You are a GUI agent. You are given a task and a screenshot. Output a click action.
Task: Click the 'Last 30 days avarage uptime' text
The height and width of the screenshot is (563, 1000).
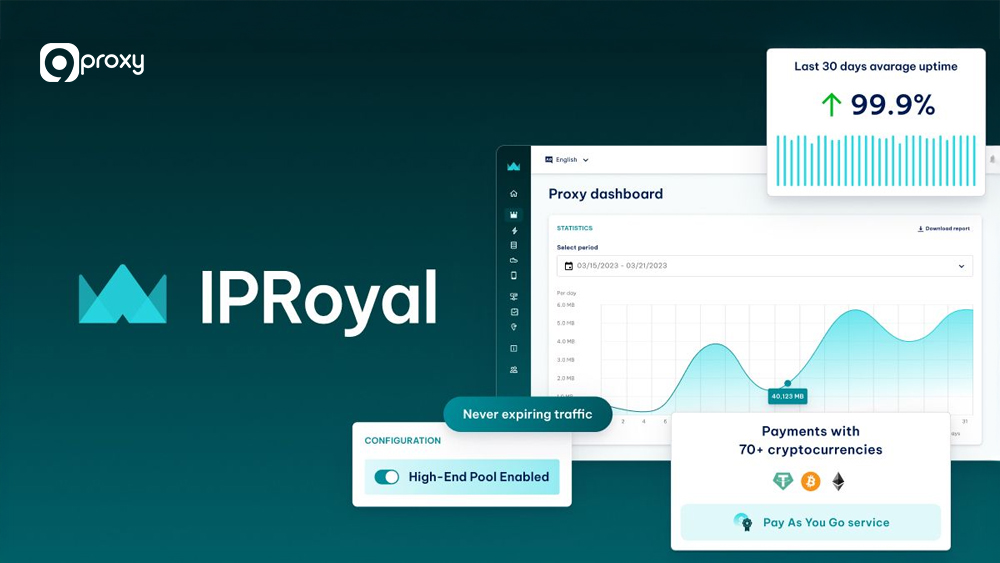click(876, 66)
